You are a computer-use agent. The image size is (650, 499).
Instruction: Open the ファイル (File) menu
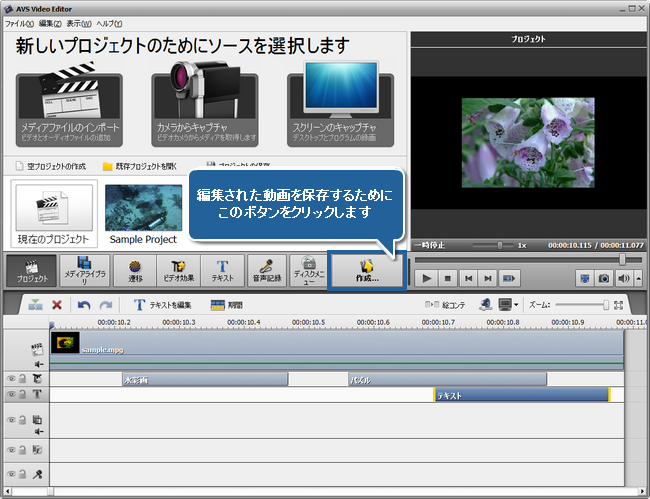click(x=19, y=22)
